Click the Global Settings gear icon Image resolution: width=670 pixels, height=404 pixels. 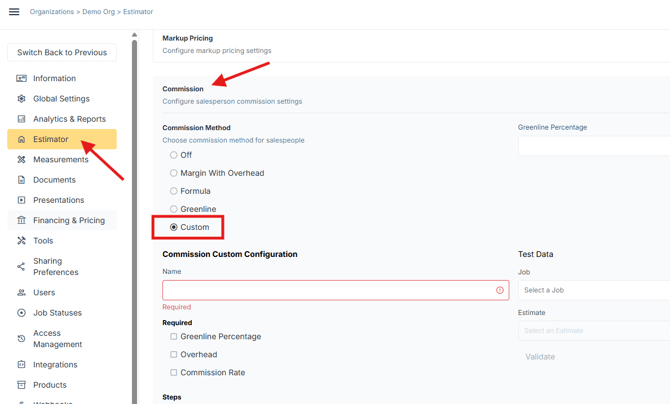click(21, 99)
